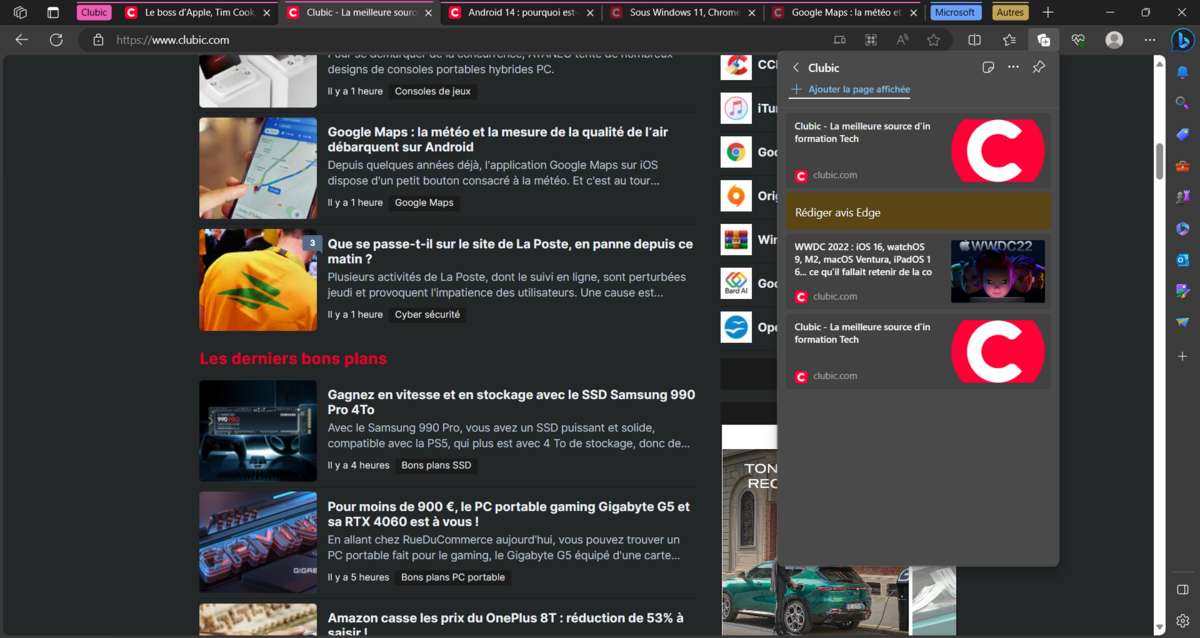This screenshot has height=638, width=1200.
Task: Click the page vertical scrollbar thumb
Action: pyautogui.click(x=1160, y=161)
